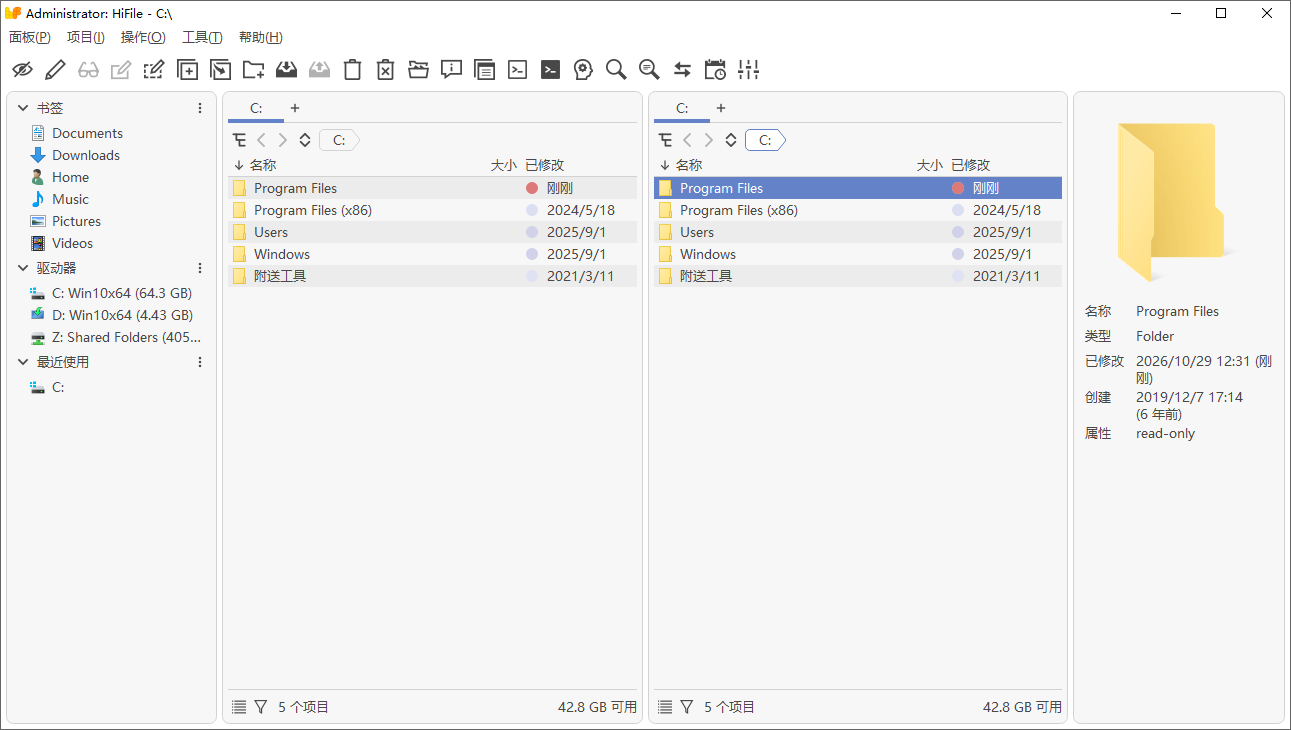The image size is (1291, 730).
Task: Click the copy icon with plus sign
Action: tap(187, 69)
